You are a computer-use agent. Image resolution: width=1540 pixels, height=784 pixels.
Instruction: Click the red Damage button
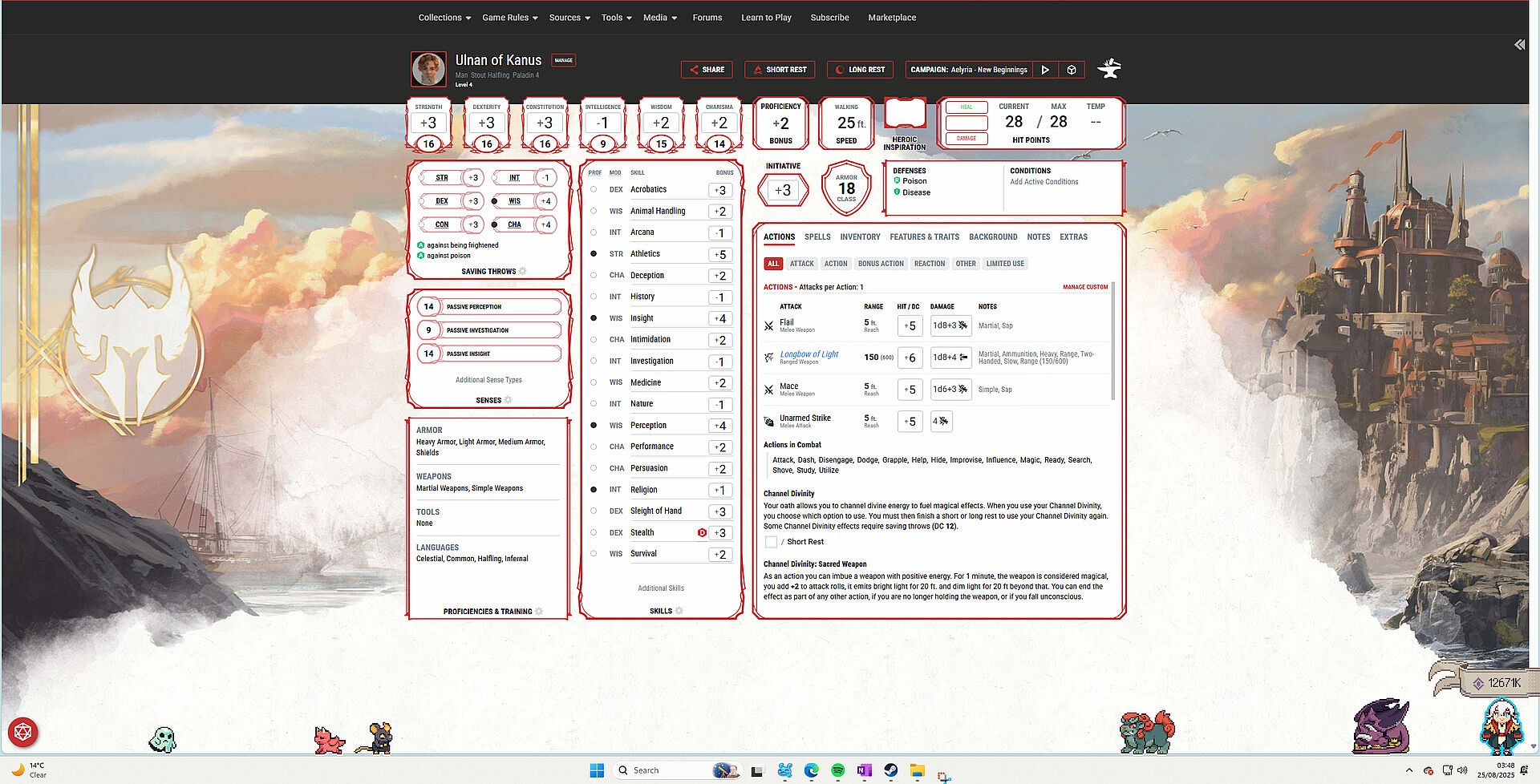click(967, 139)
